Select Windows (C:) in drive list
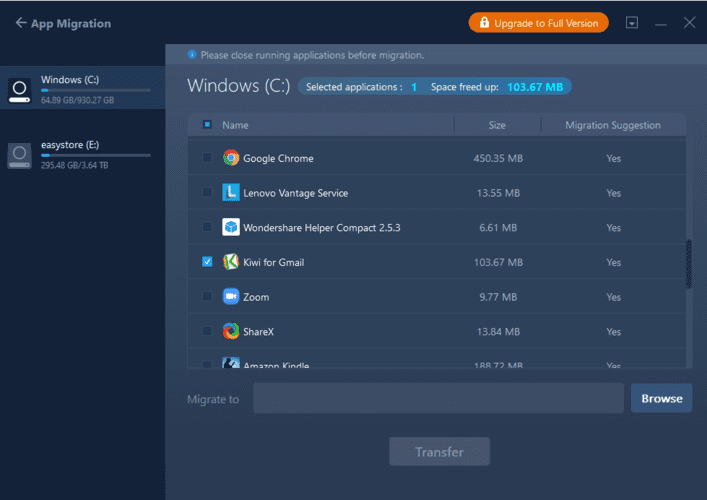The width and height of the screenshot is (707, 500). pos(83,87)
